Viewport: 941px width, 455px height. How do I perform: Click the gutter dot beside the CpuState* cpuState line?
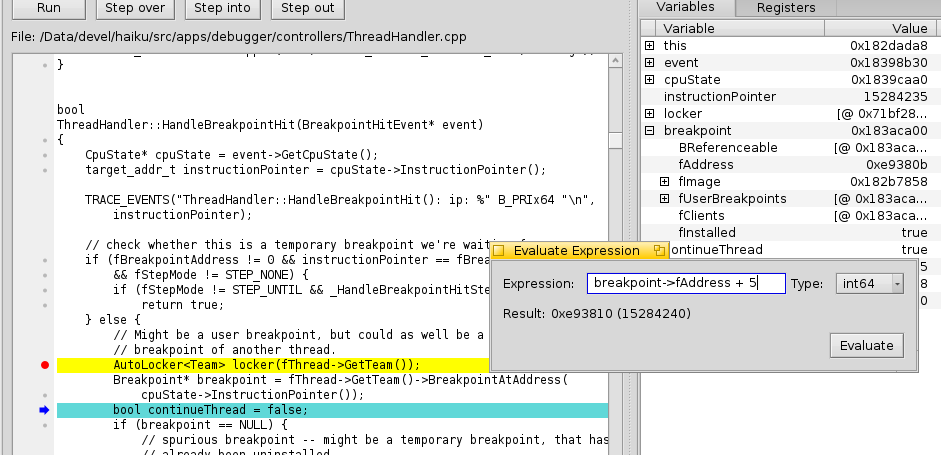[44, 155]
